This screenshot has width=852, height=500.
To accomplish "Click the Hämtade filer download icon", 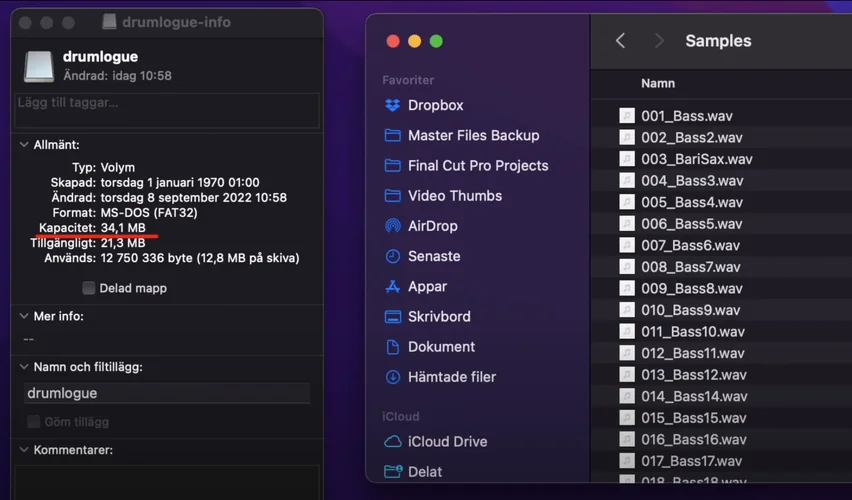I will coord(392,377).
